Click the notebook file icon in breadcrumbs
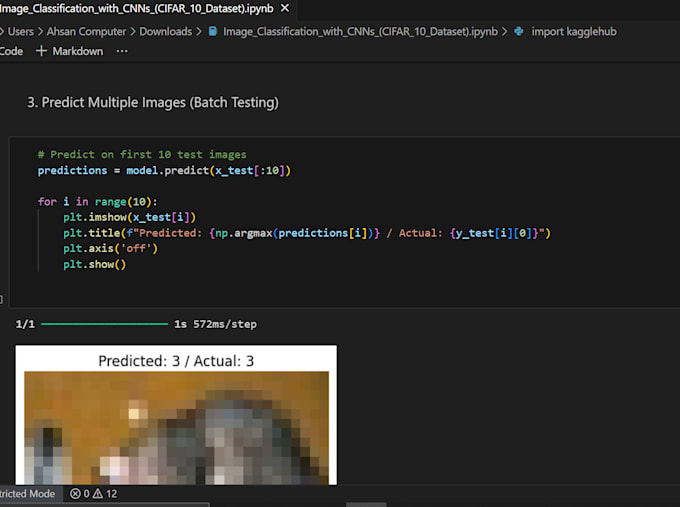The height and width of the screenshot is (507, 680). pyautogui.click(x=212, y=31)
